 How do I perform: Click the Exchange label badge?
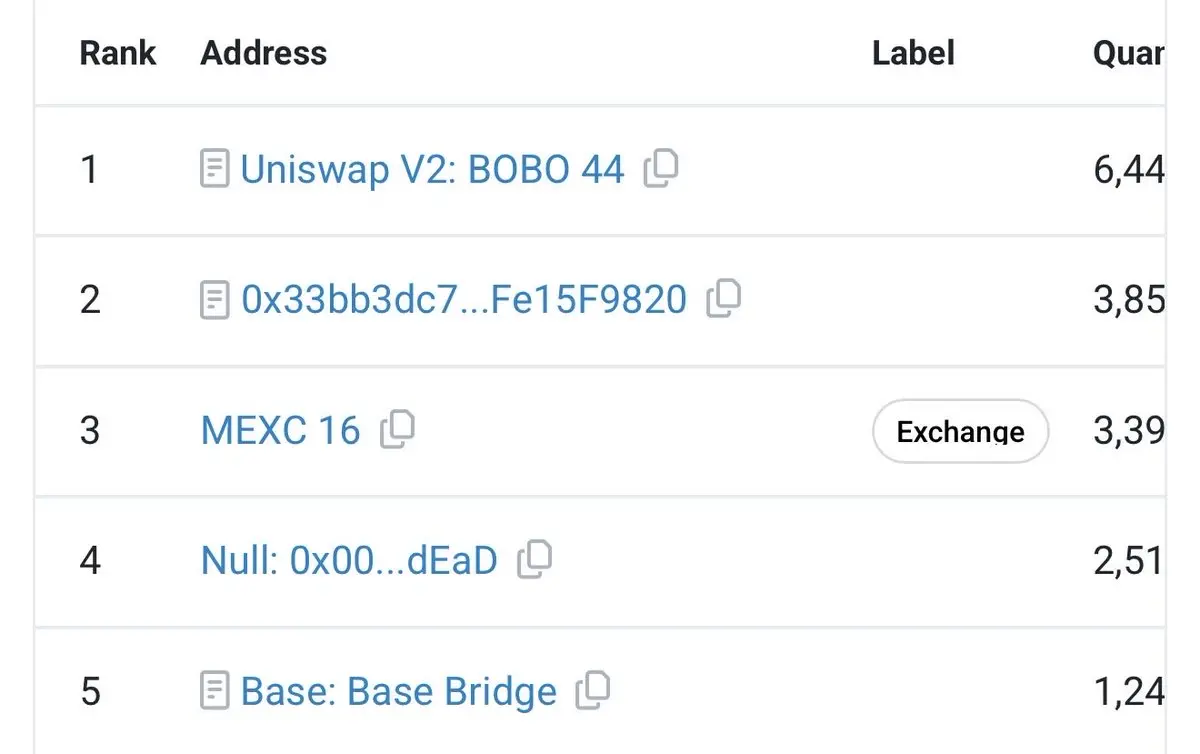pos(960,431)
